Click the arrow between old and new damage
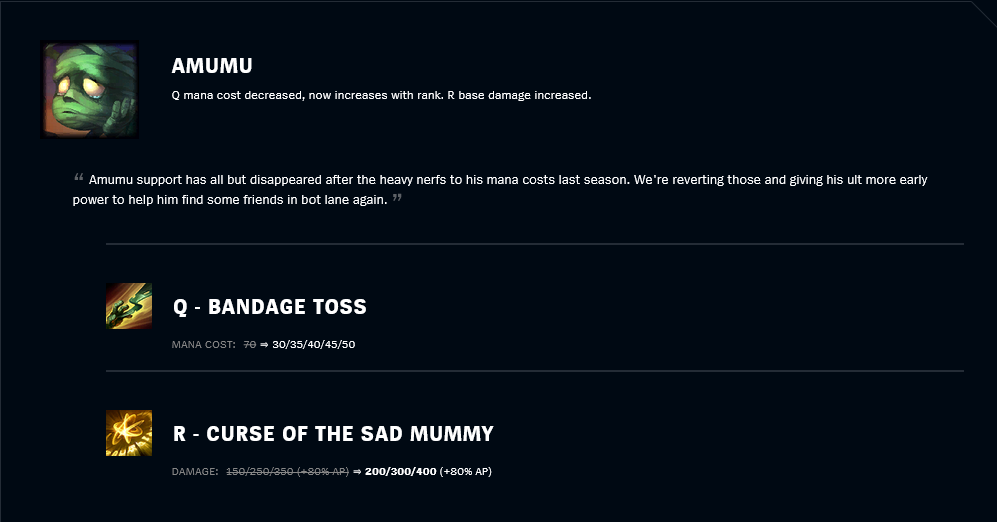This screenshot has height=522, width=997. pos(357,472)
